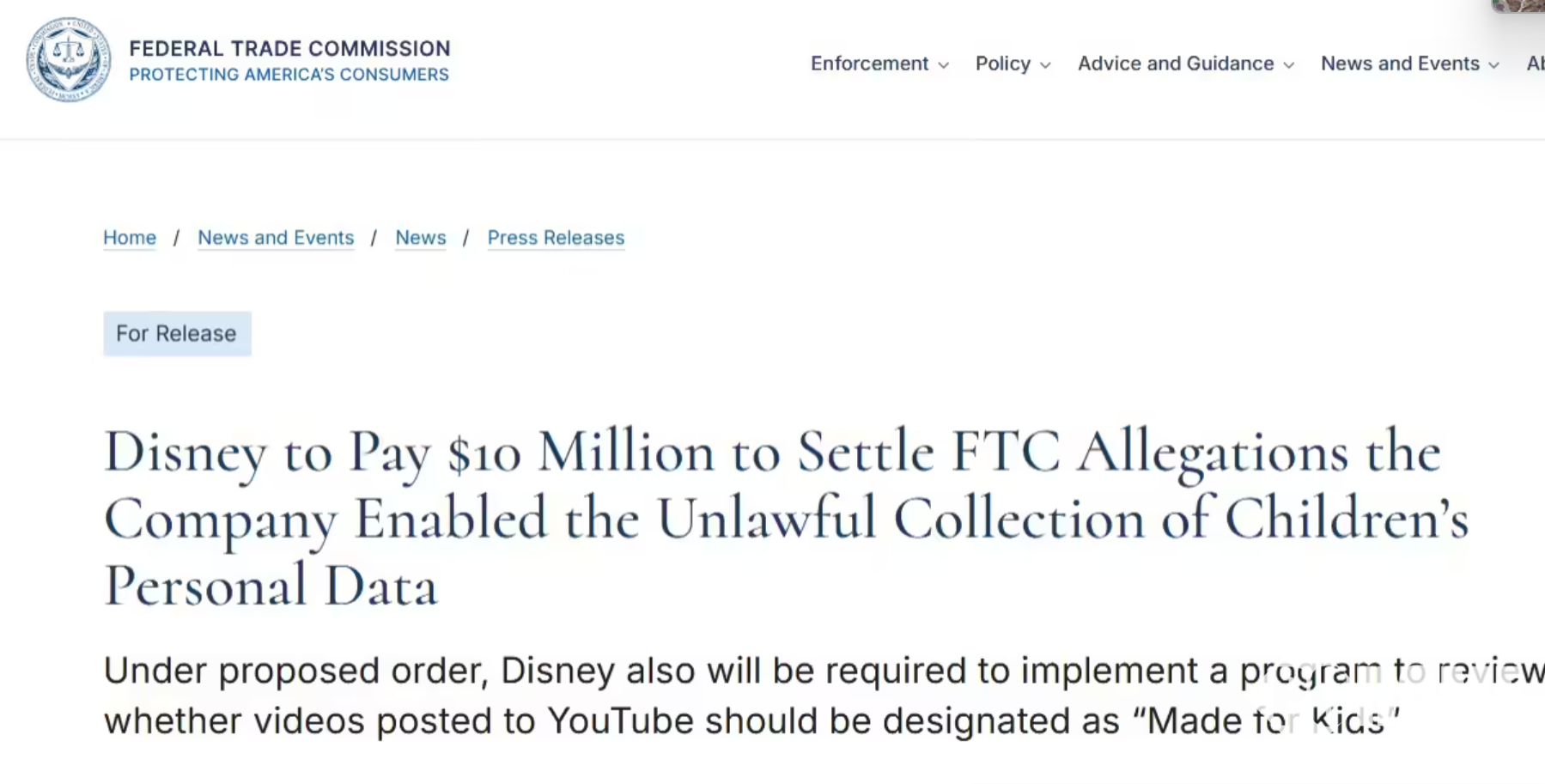The height and width of the screenshot is (784, 1545).
Task: Open the Advice and Guidance menu
Action: click(1175, 64)
